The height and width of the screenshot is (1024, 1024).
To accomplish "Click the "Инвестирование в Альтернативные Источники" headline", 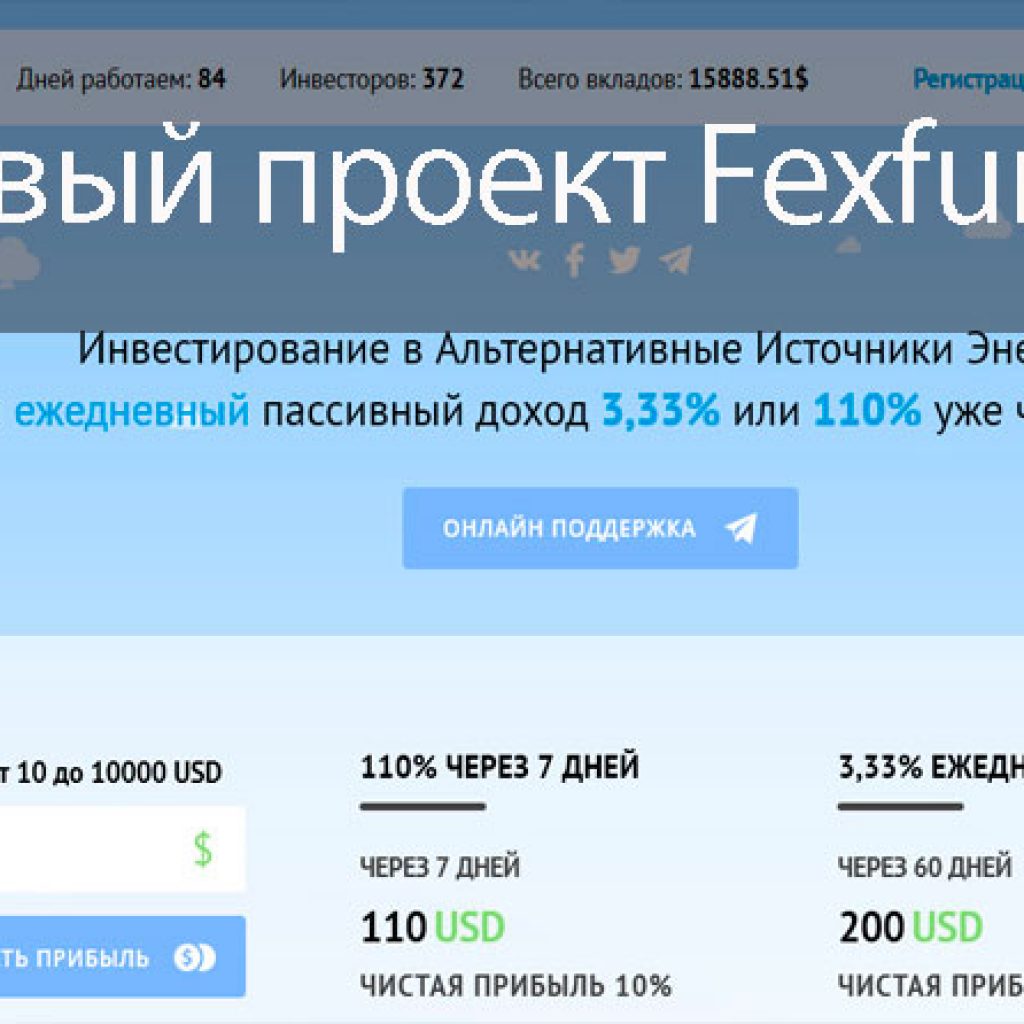I will click(x=516, y=349).
